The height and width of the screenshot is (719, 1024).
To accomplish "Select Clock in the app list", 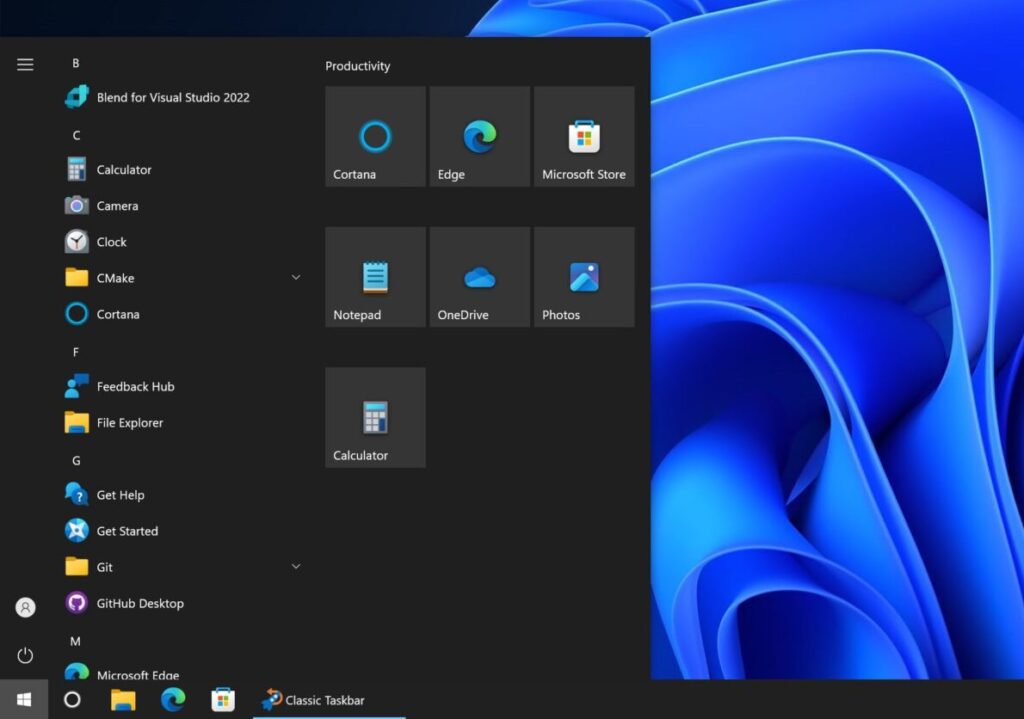I will click(x=110, y=241).
